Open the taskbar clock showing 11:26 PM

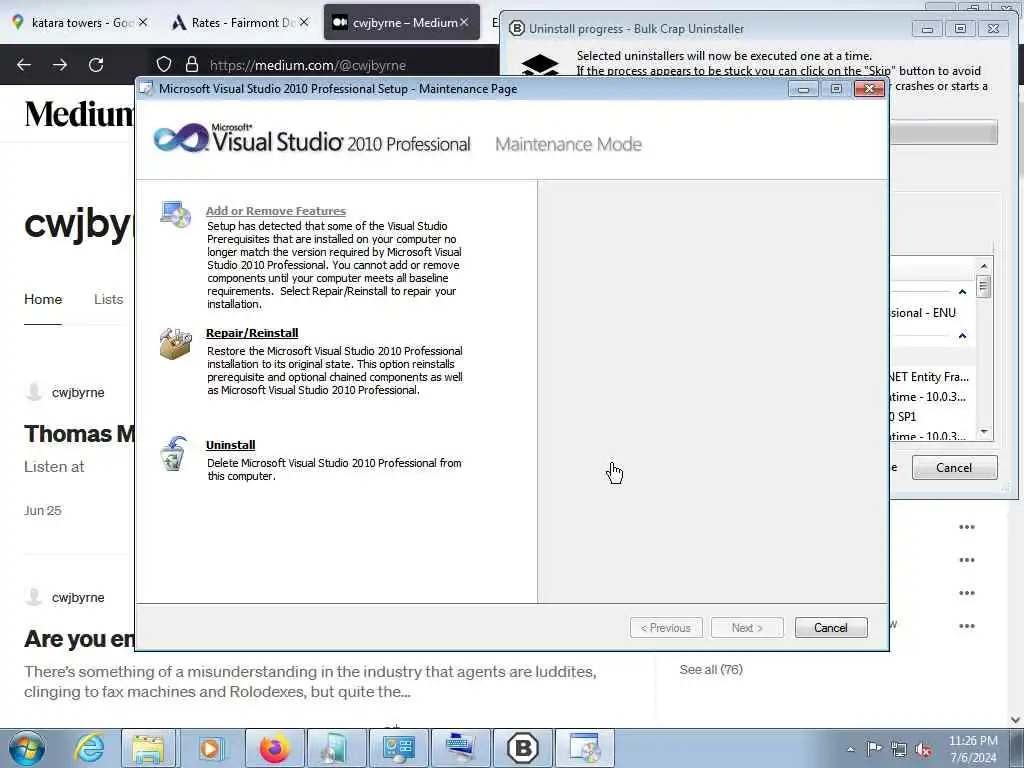click(x=973, y=749)
